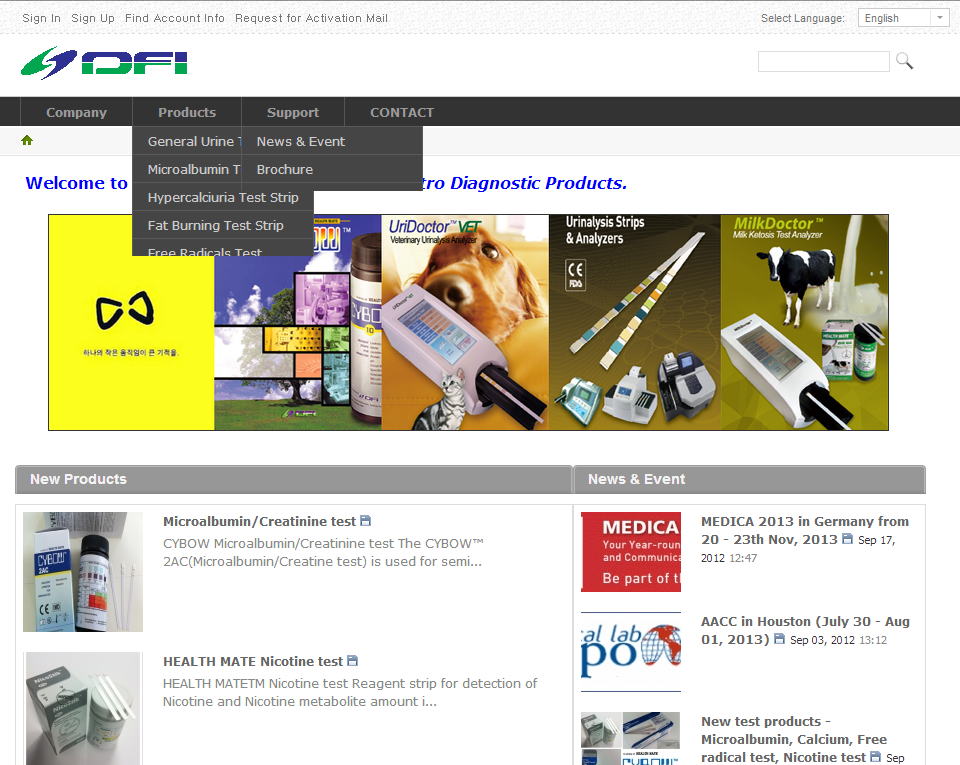The height and width of the screenshot is (765, 960).
Task: Go to home via green house icon
Action: pos(27,140)
